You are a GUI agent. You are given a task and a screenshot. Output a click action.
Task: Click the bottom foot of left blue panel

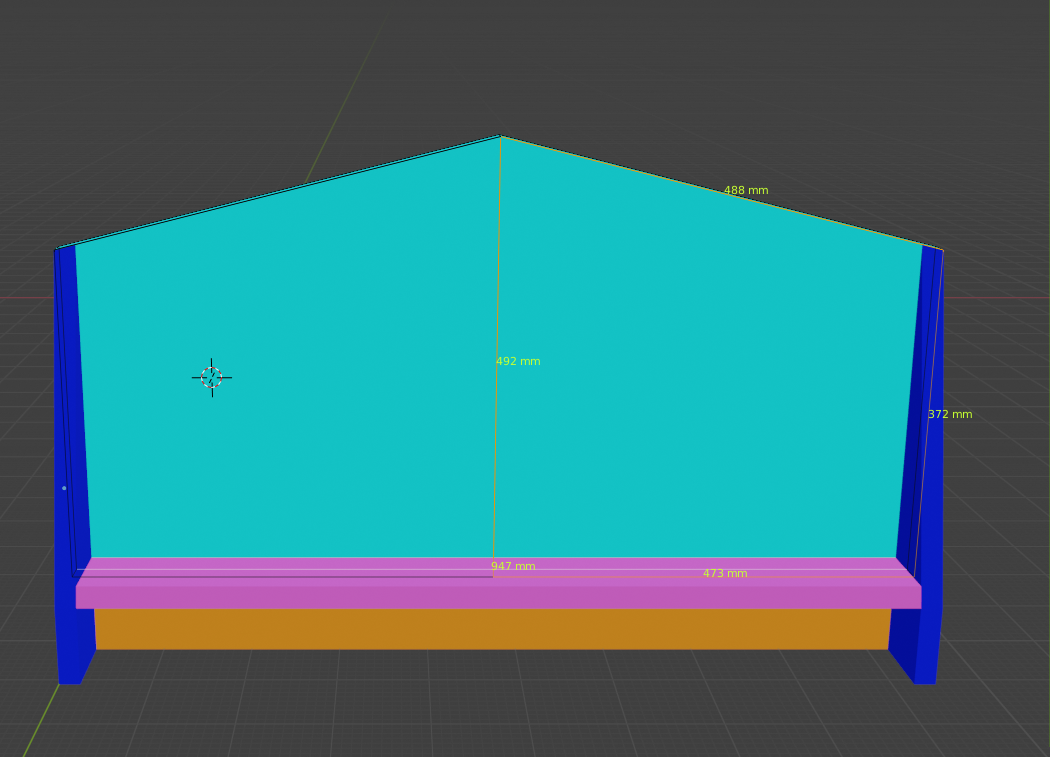[69, 676]
